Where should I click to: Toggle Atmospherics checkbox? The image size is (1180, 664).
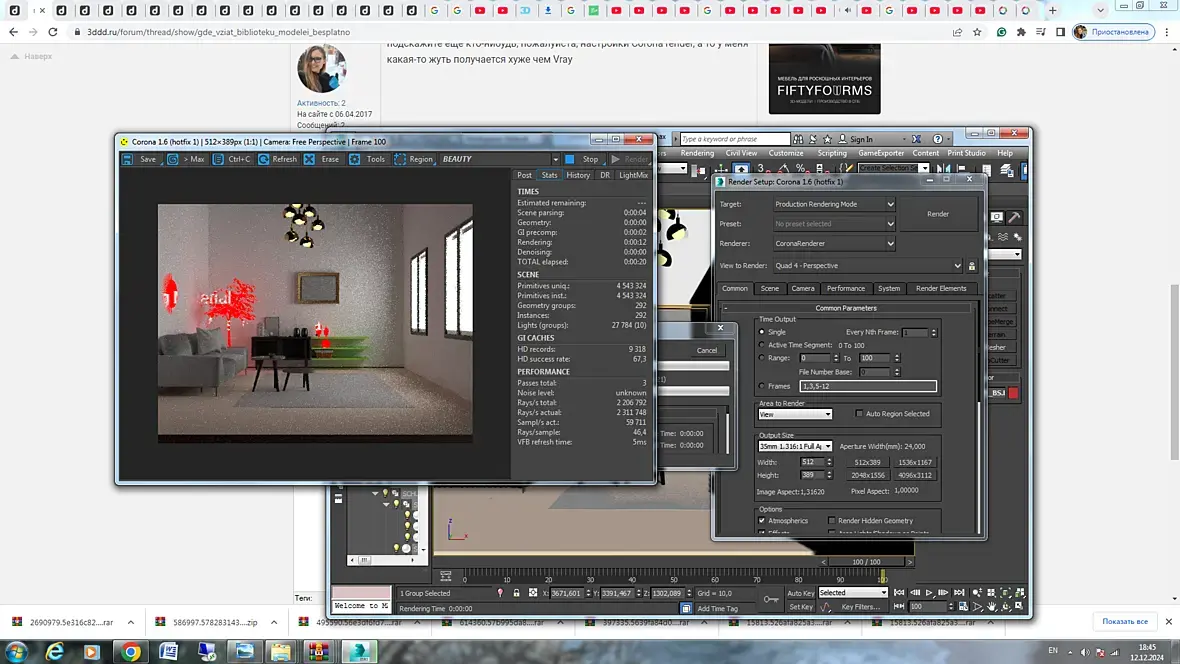[762, 520]
